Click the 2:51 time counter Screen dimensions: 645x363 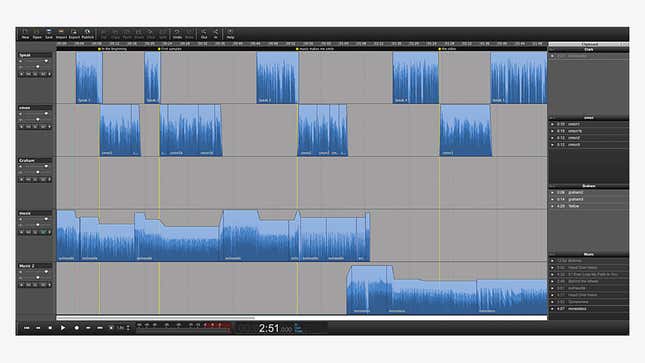(x=269, y=328)
